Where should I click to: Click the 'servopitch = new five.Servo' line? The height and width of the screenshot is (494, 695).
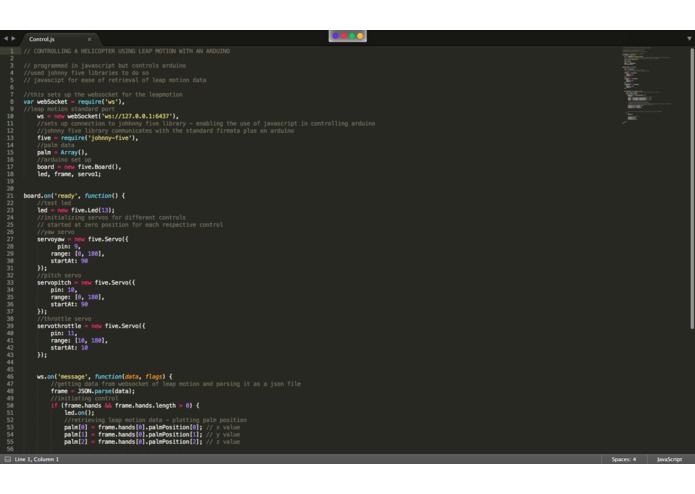click(86, 282)
